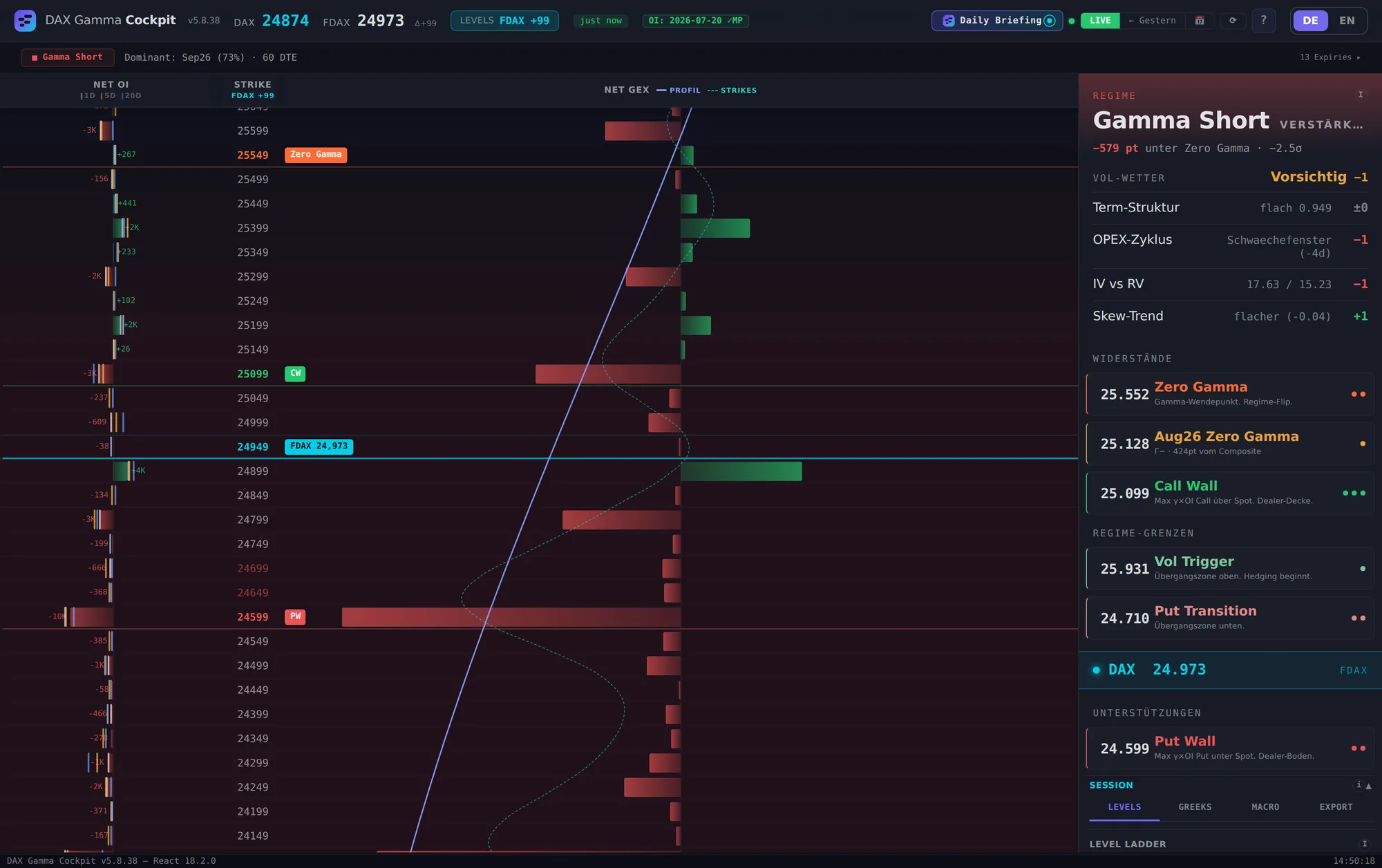Click the IV vs RV row
1382x868 pixels.
(1230, 284)
